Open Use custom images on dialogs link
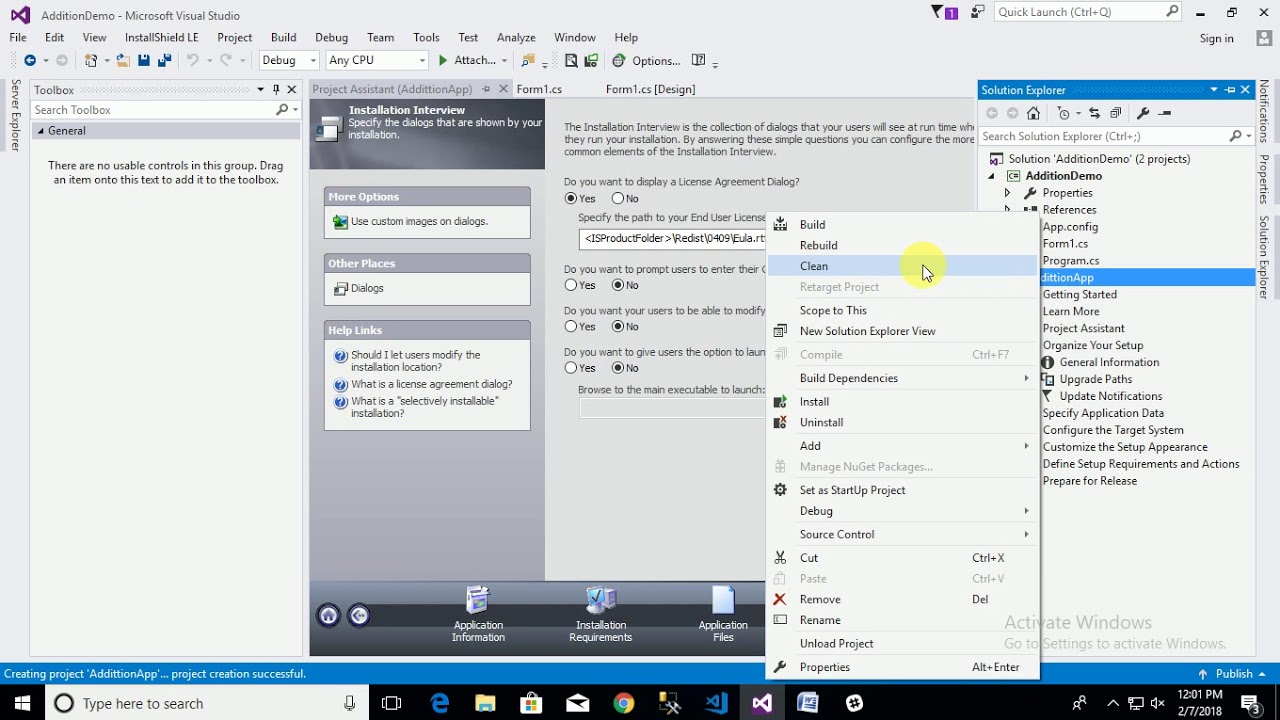The height and width of the screenshot is (720, 1280). [x=419, y=222]
